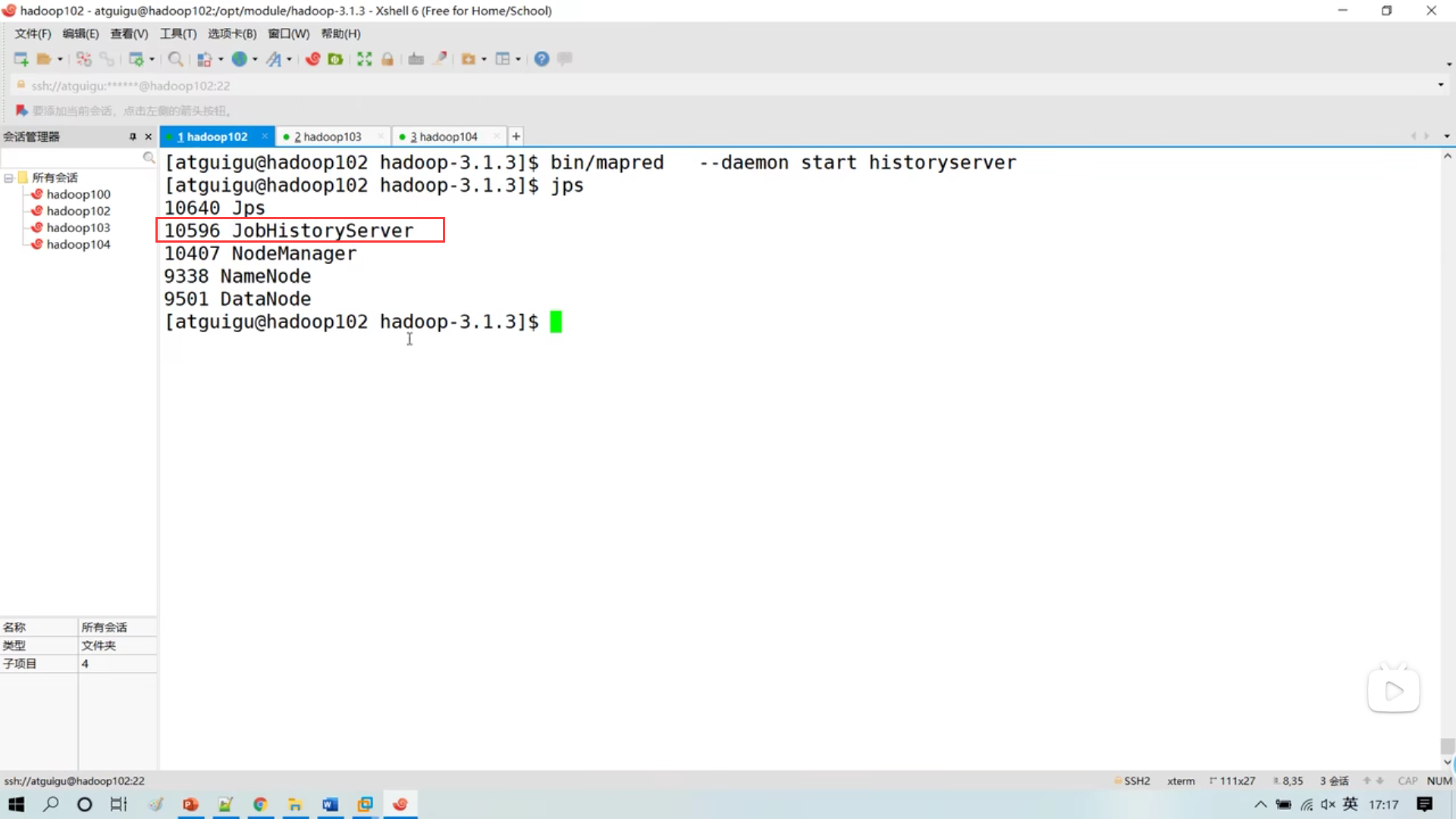1456x819 pixels.
Task: Expand the session properties dropdown arrow
Action: 152,59
